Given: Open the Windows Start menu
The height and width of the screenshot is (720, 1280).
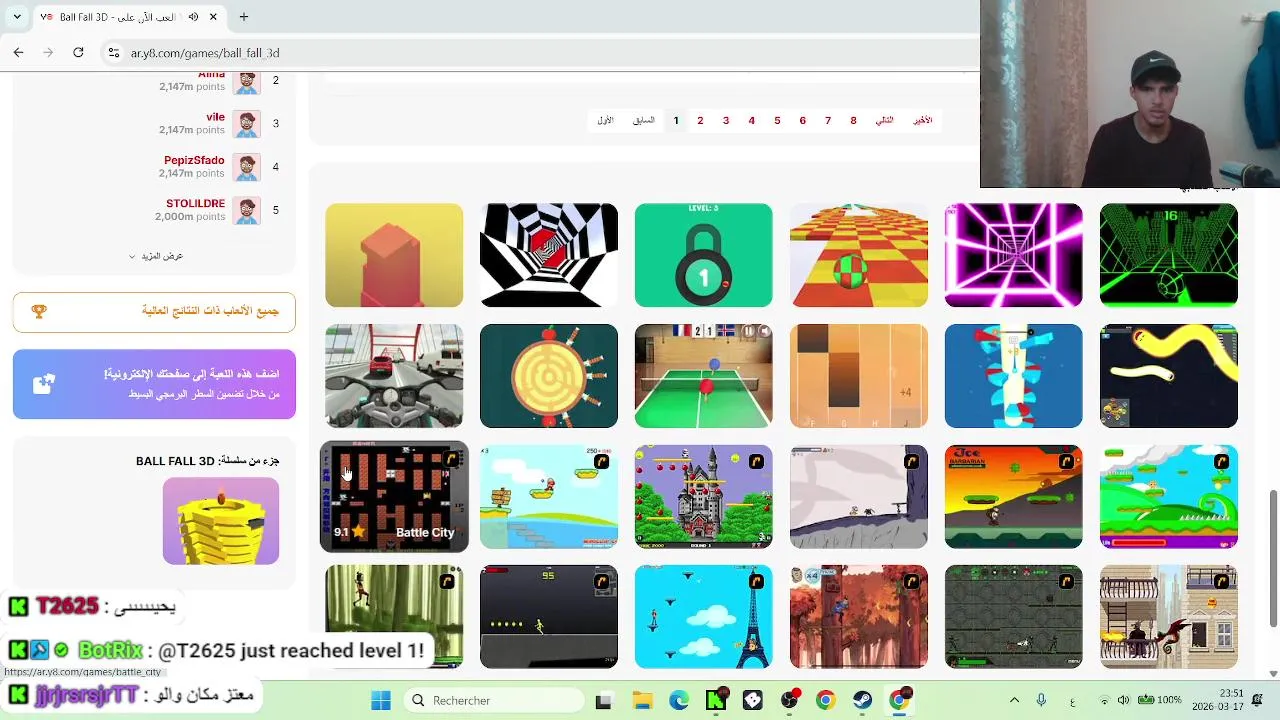Looking at the screenshot, I should [381, 700].
